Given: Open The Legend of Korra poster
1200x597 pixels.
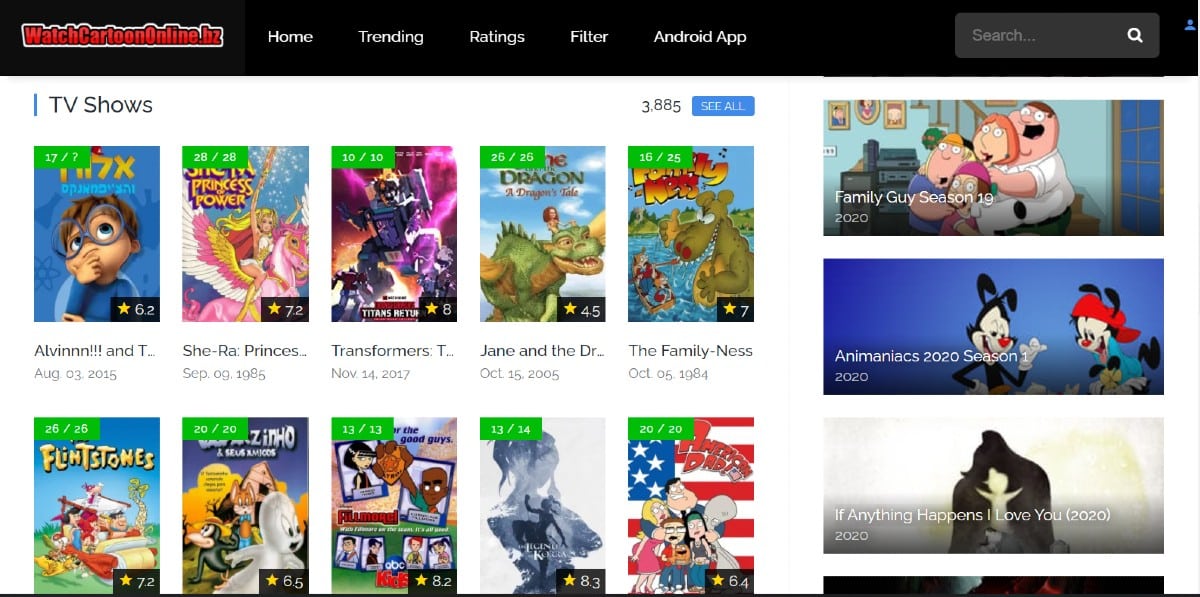Looking at the screenshot, I should tap(542, 505).
